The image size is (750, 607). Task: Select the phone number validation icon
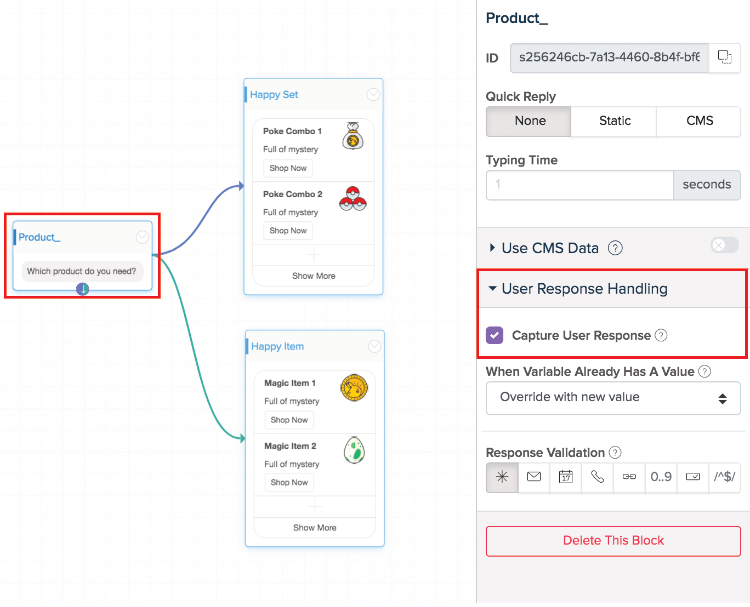tap(597, 477)
